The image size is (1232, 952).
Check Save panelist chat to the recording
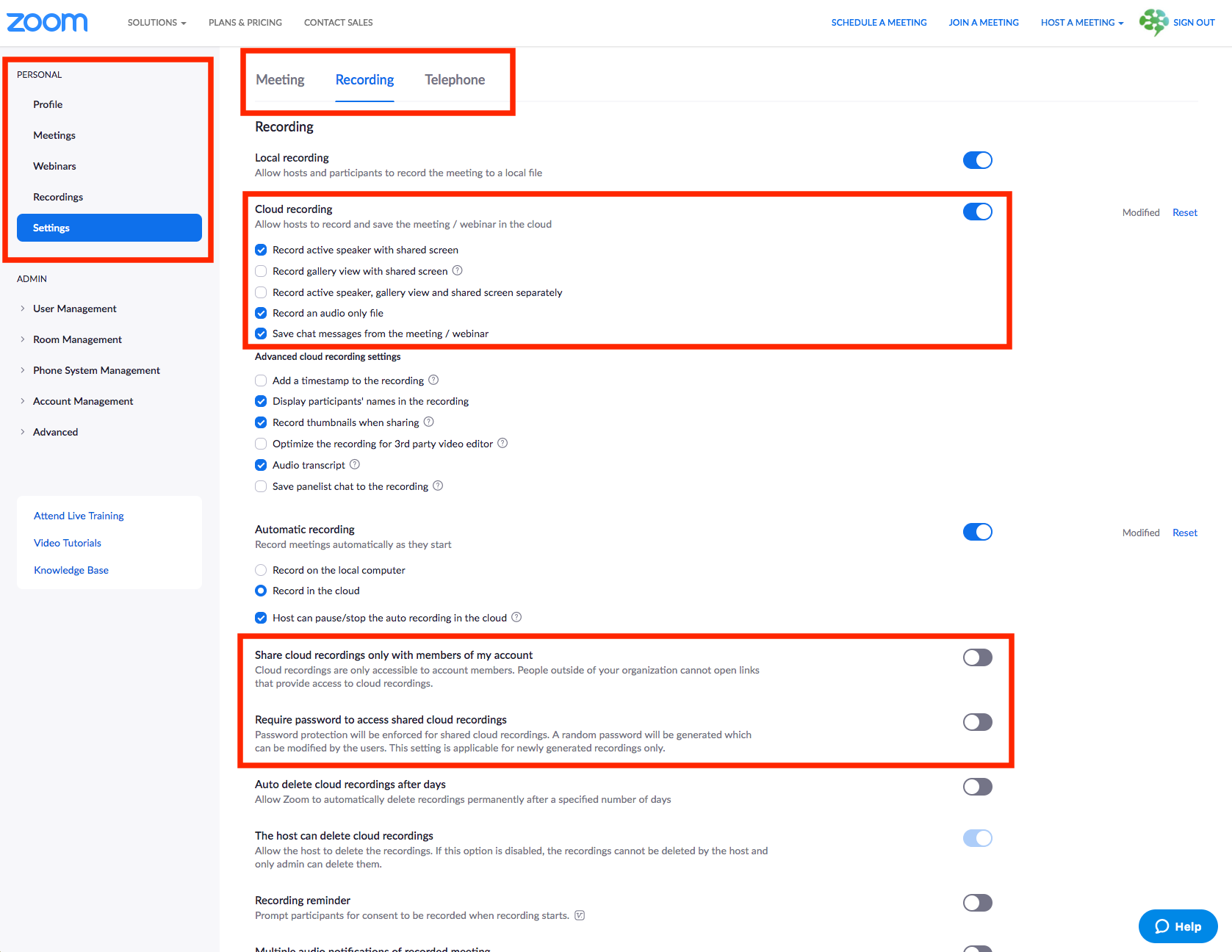pyautogui.click(x=261, y=486)
